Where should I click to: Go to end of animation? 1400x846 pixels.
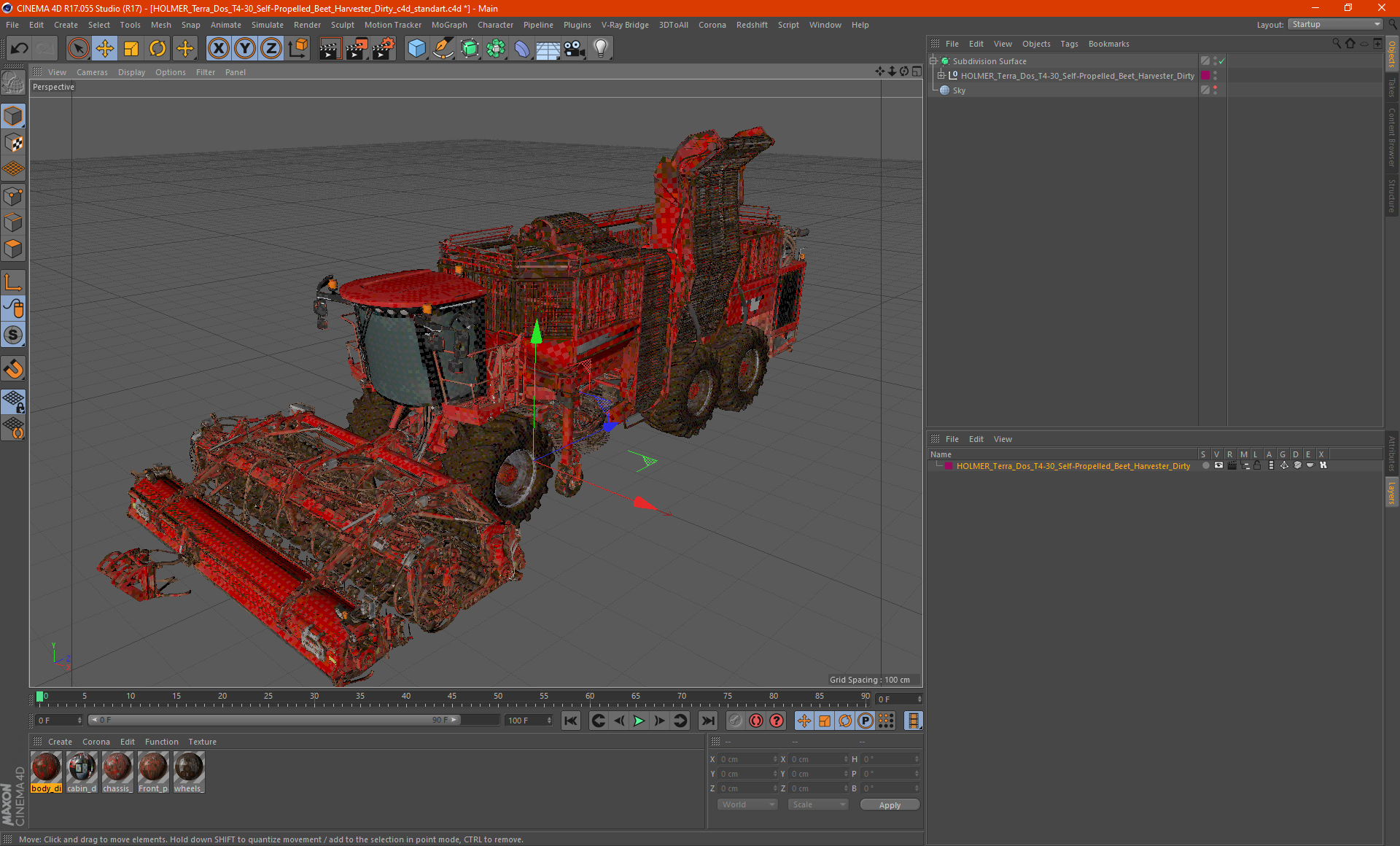pos(707,721)
